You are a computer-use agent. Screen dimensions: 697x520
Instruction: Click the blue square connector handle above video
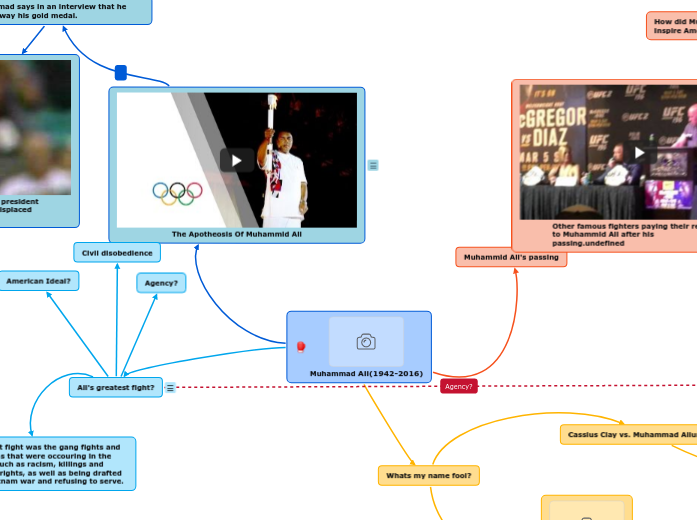click(x=121, y=72)
